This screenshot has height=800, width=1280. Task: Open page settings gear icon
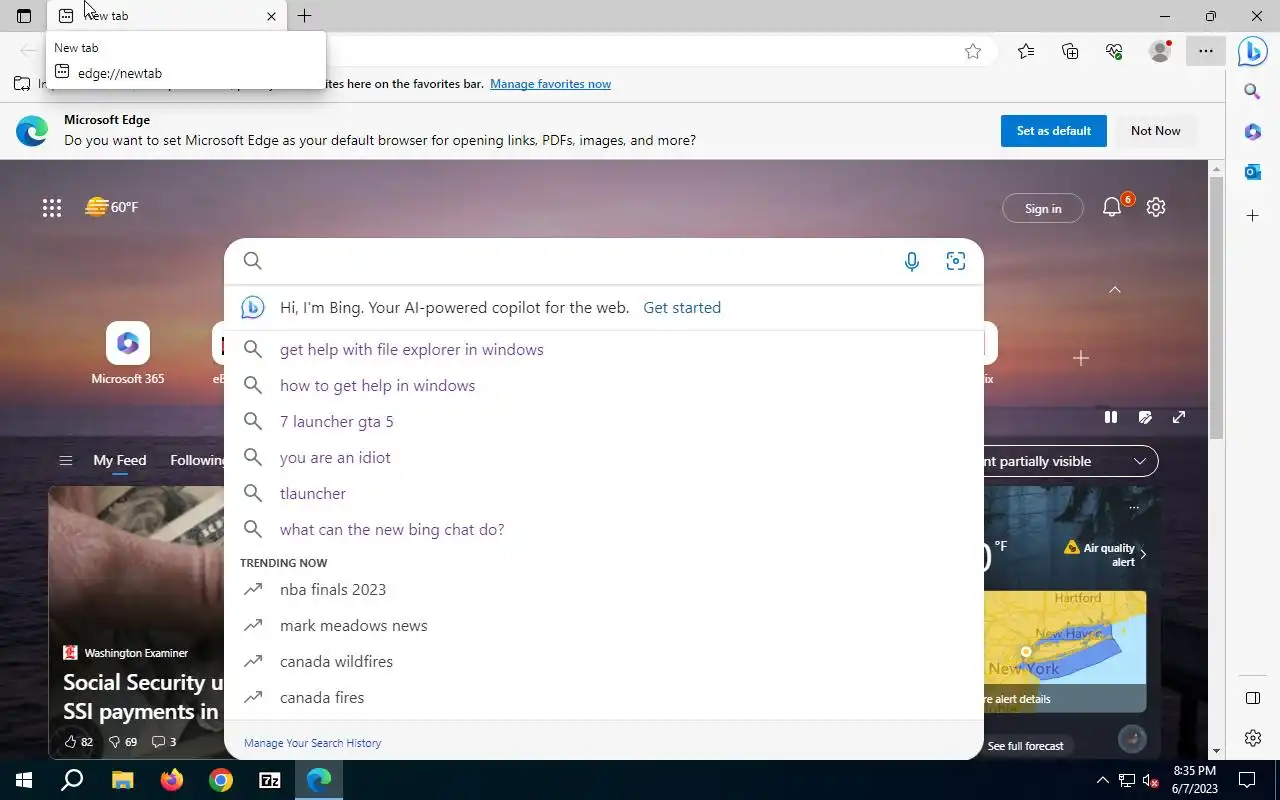pos(1156,207)
